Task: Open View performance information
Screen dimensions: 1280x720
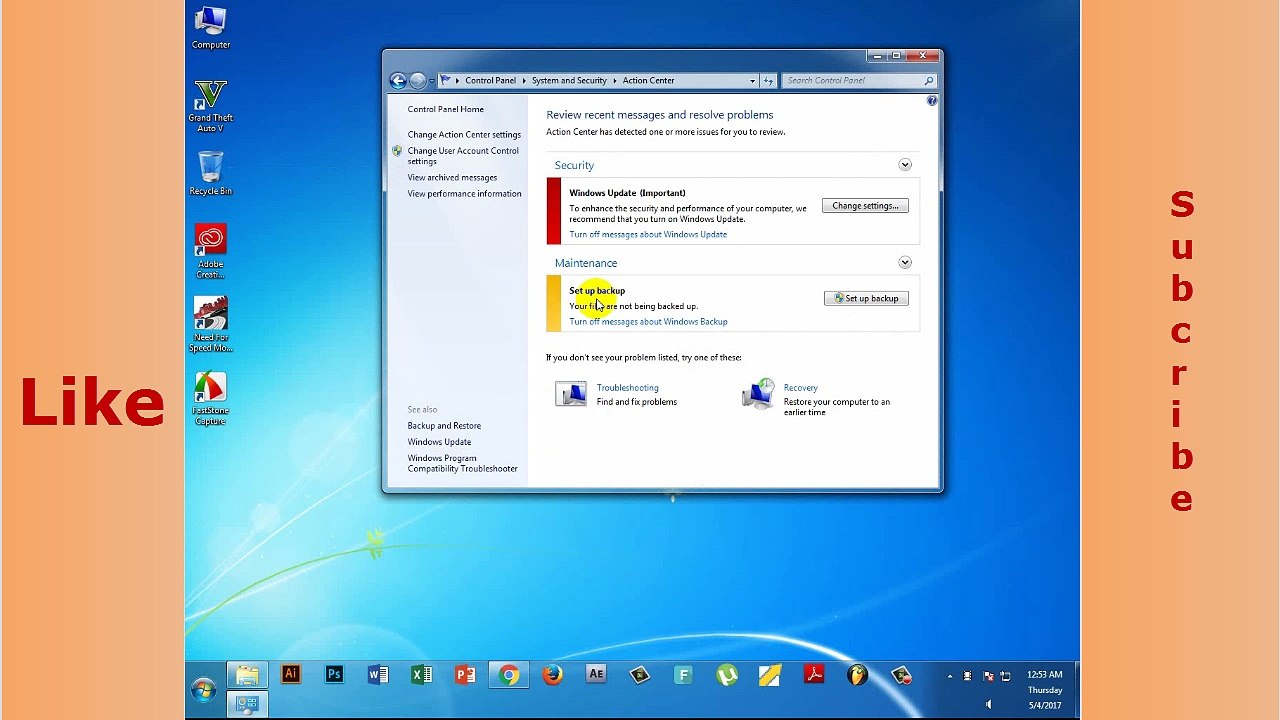Action: click(464, 194)
